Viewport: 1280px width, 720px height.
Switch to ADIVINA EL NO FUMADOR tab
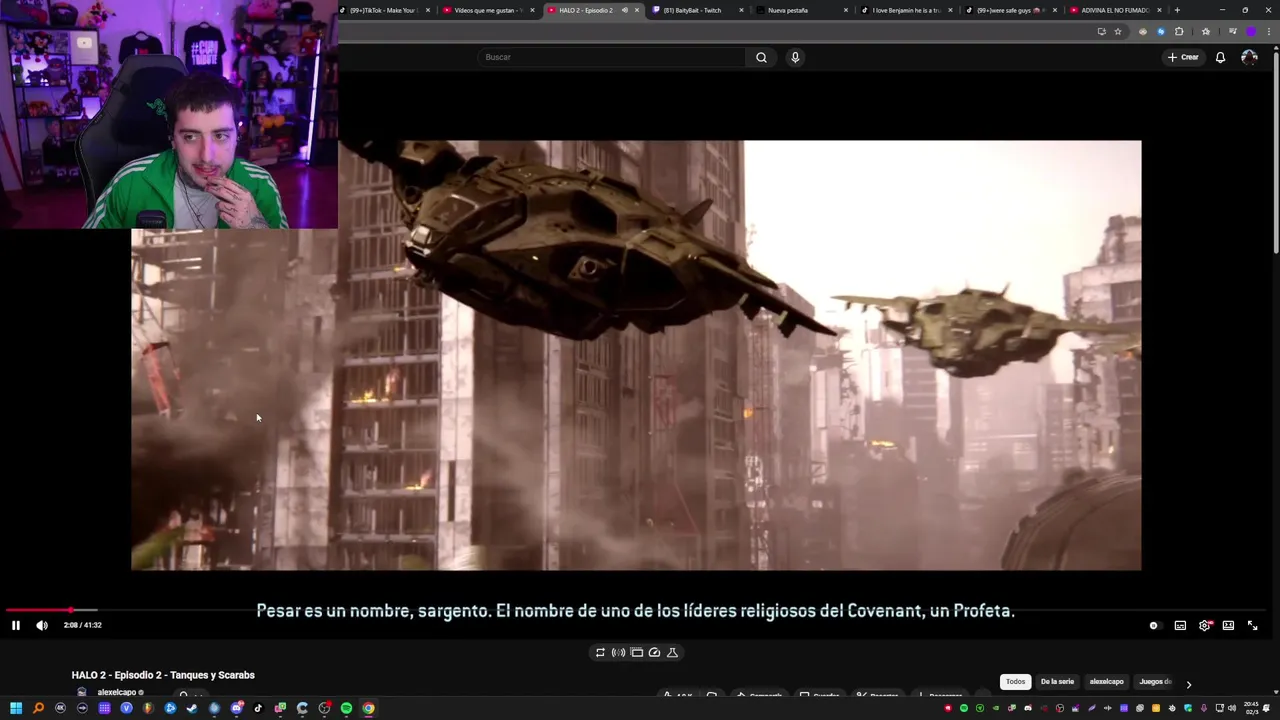[x=1114, y=10]
